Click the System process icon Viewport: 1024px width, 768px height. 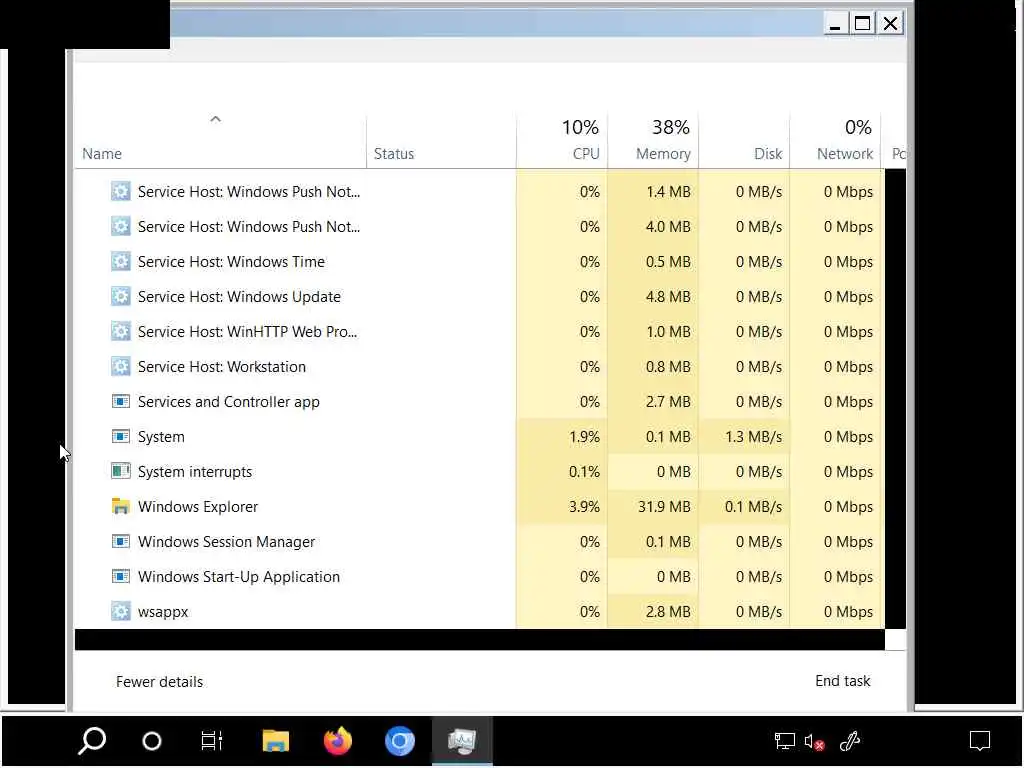(120, 436)
